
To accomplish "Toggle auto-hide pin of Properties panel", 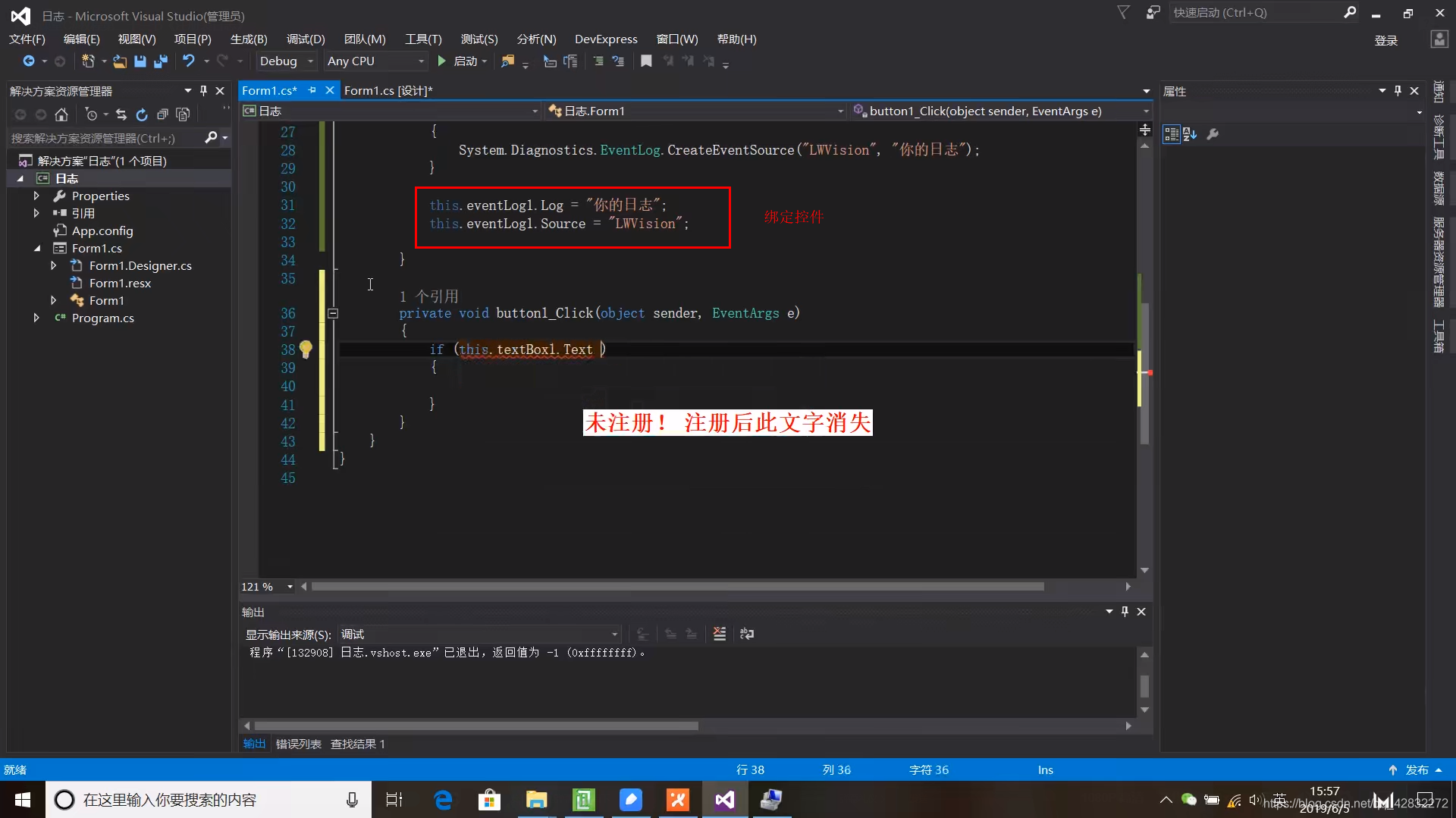I will [1398, 90].
